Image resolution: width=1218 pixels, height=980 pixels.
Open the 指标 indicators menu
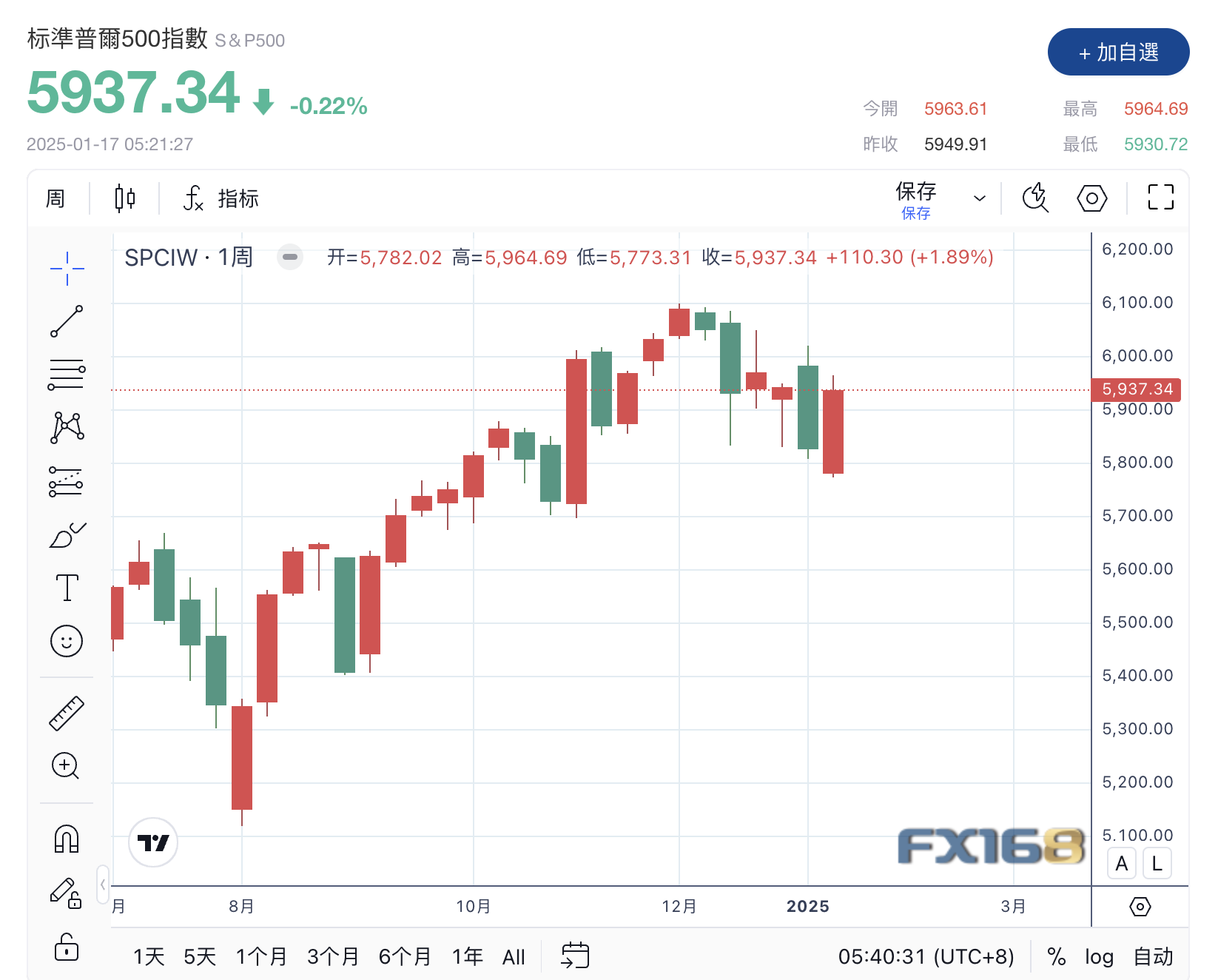coord(222,198)
